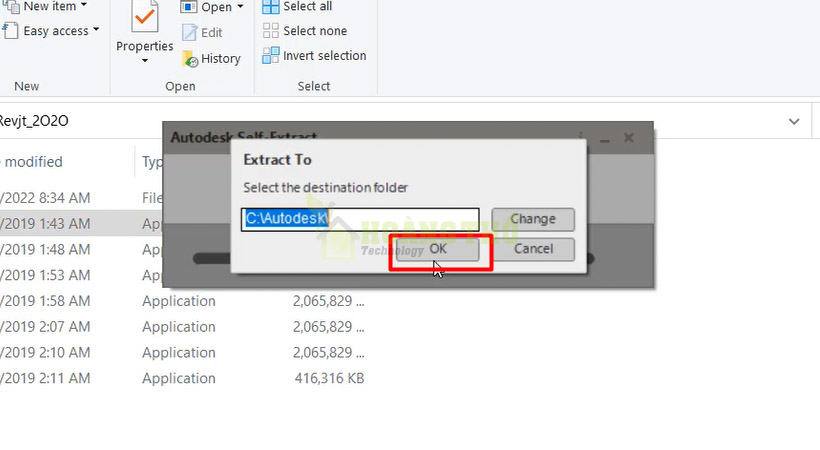Click the Invert selection icon
Image resolution: width=820 pixels, height=450 pixels.
[x=270, y=55]
